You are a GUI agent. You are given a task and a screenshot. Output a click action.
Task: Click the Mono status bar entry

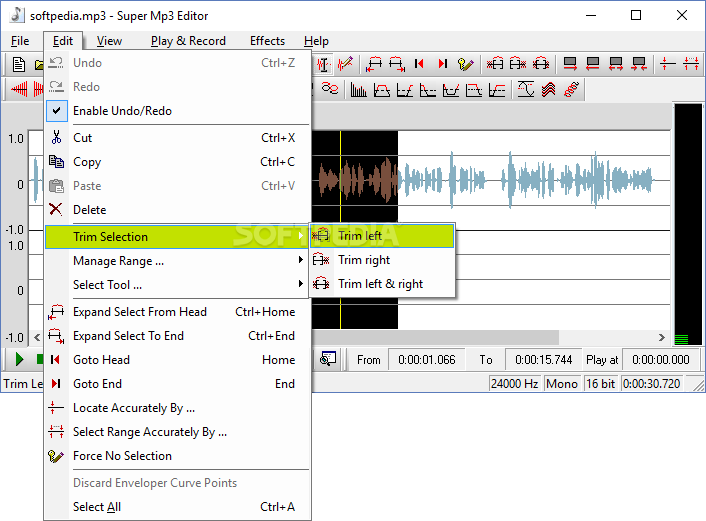pos(562,384)
